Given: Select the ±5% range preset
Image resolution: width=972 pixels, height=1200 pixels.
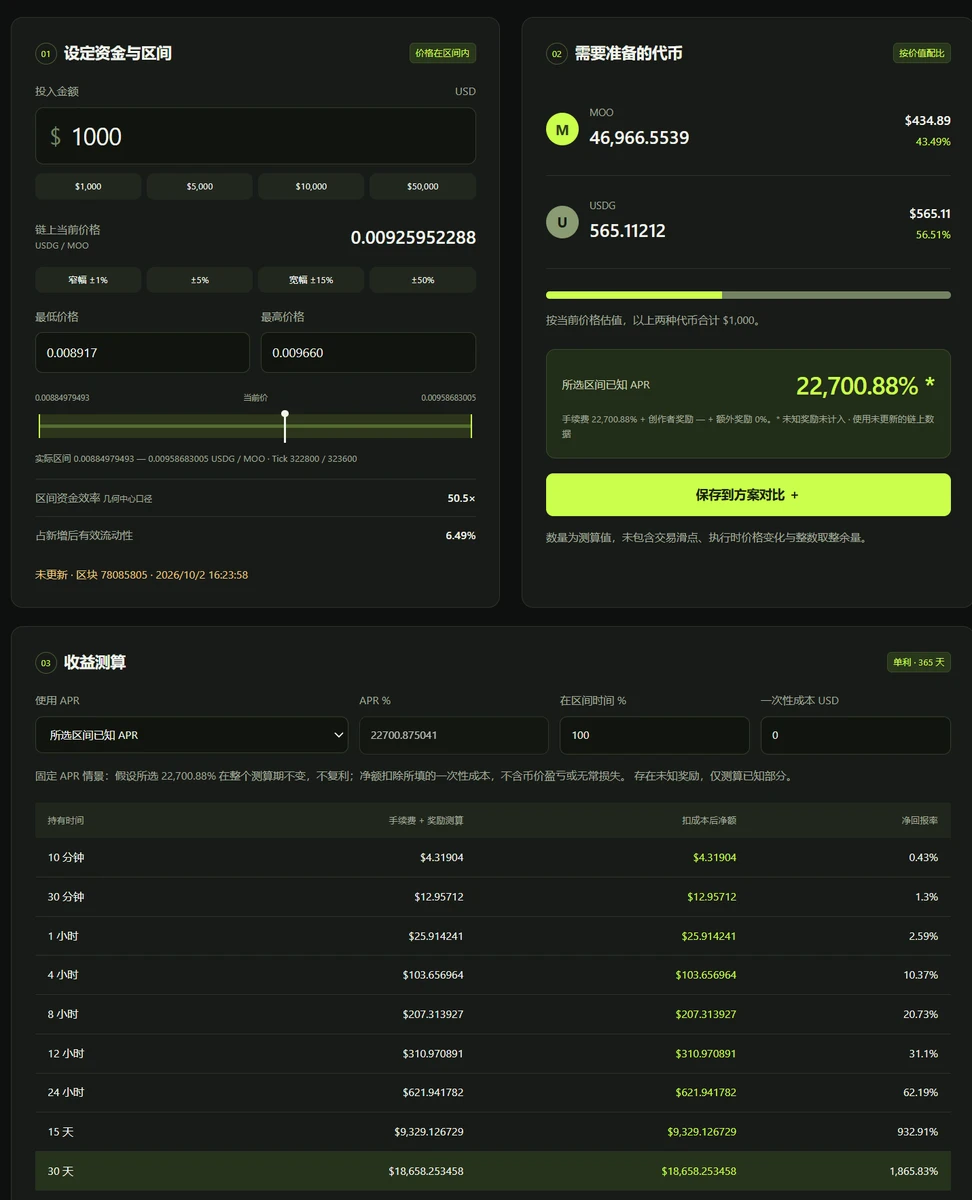Looking at the screenshot, I should [200, 280].
